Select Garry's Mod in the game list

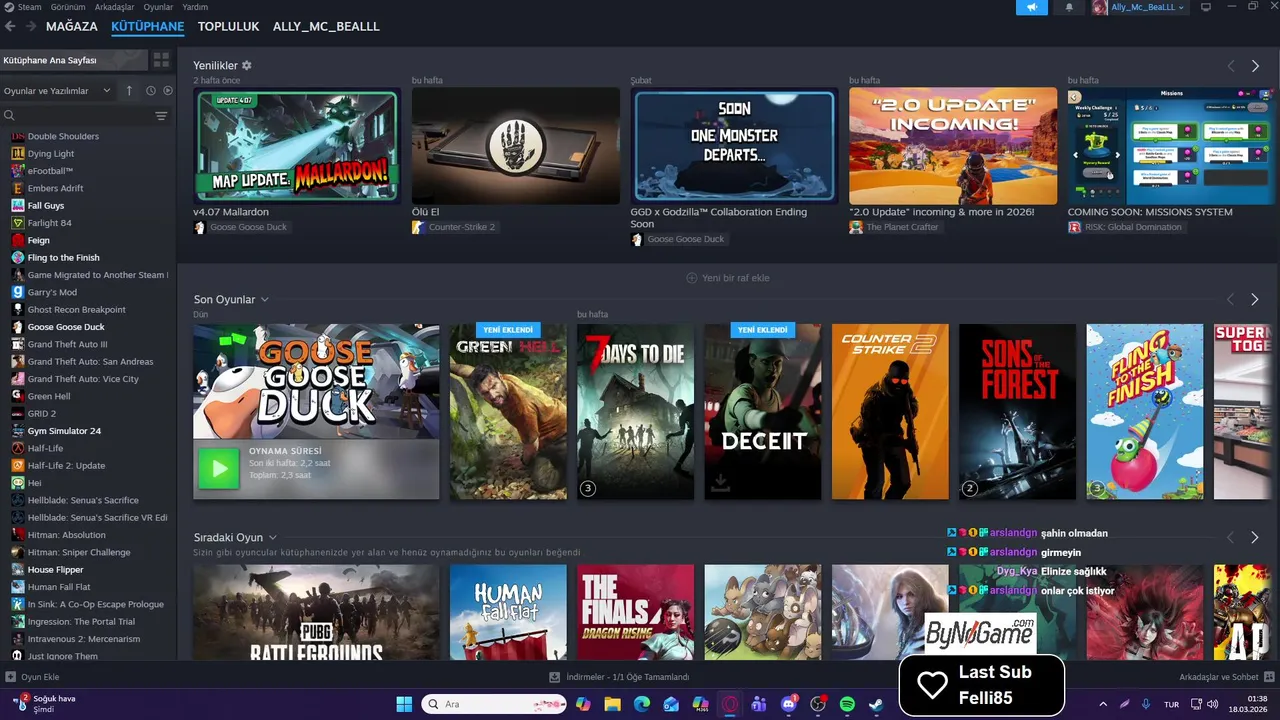tap(52, 292)
